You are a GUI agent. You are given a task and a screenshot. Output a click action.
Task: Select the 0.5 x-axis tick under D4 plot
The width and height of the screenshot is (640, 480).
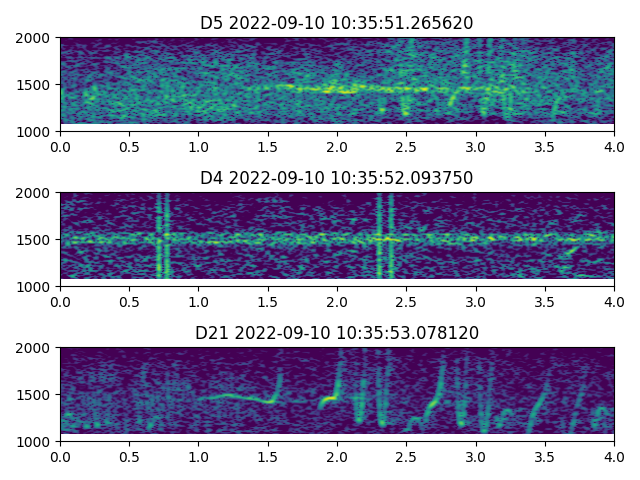click(x=129, y=301)
